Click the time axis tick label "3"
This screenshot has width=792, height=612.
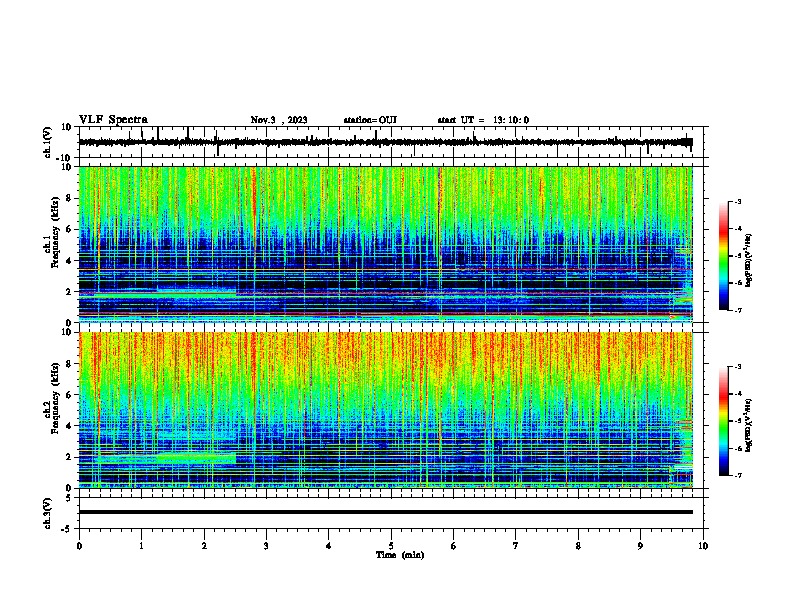(x=266, y=546)
